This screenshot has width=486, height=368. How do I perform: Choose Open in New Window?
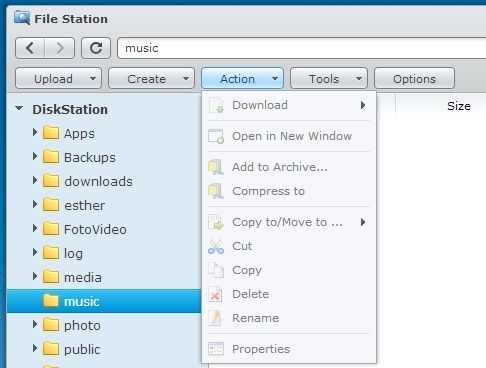click(x=289, y=136)
